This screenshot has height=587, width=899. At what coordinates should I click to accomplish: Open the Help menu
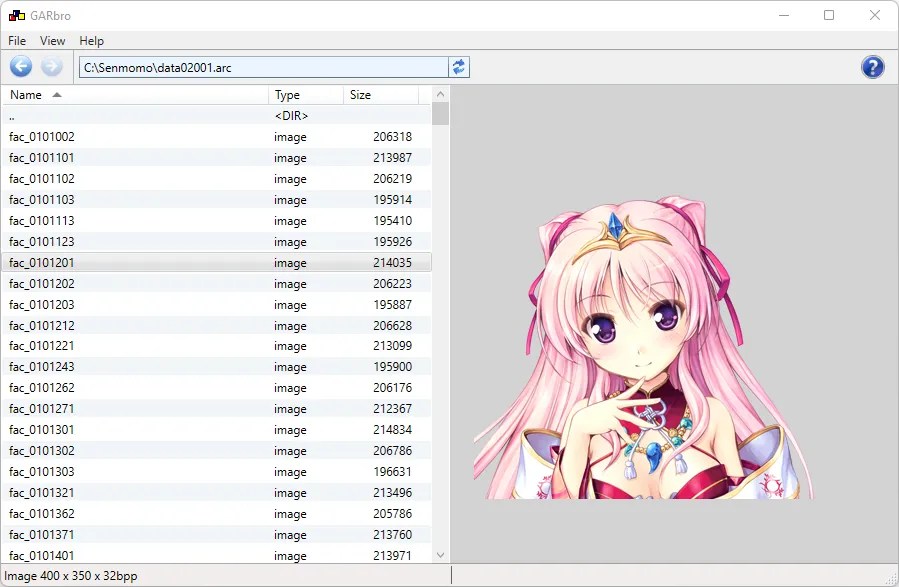pyautogui.click(x=91, y=41)
